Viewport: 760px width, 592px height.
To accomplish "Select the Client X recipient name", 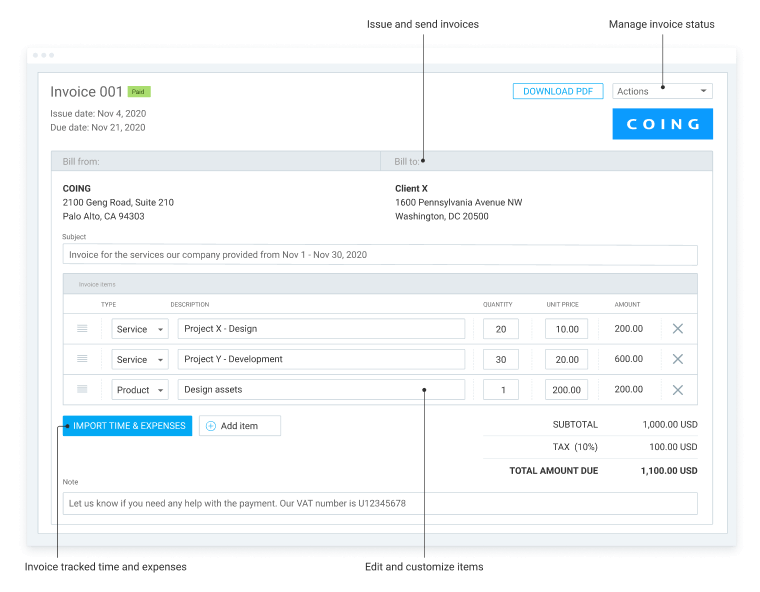I will click(411, 189).
